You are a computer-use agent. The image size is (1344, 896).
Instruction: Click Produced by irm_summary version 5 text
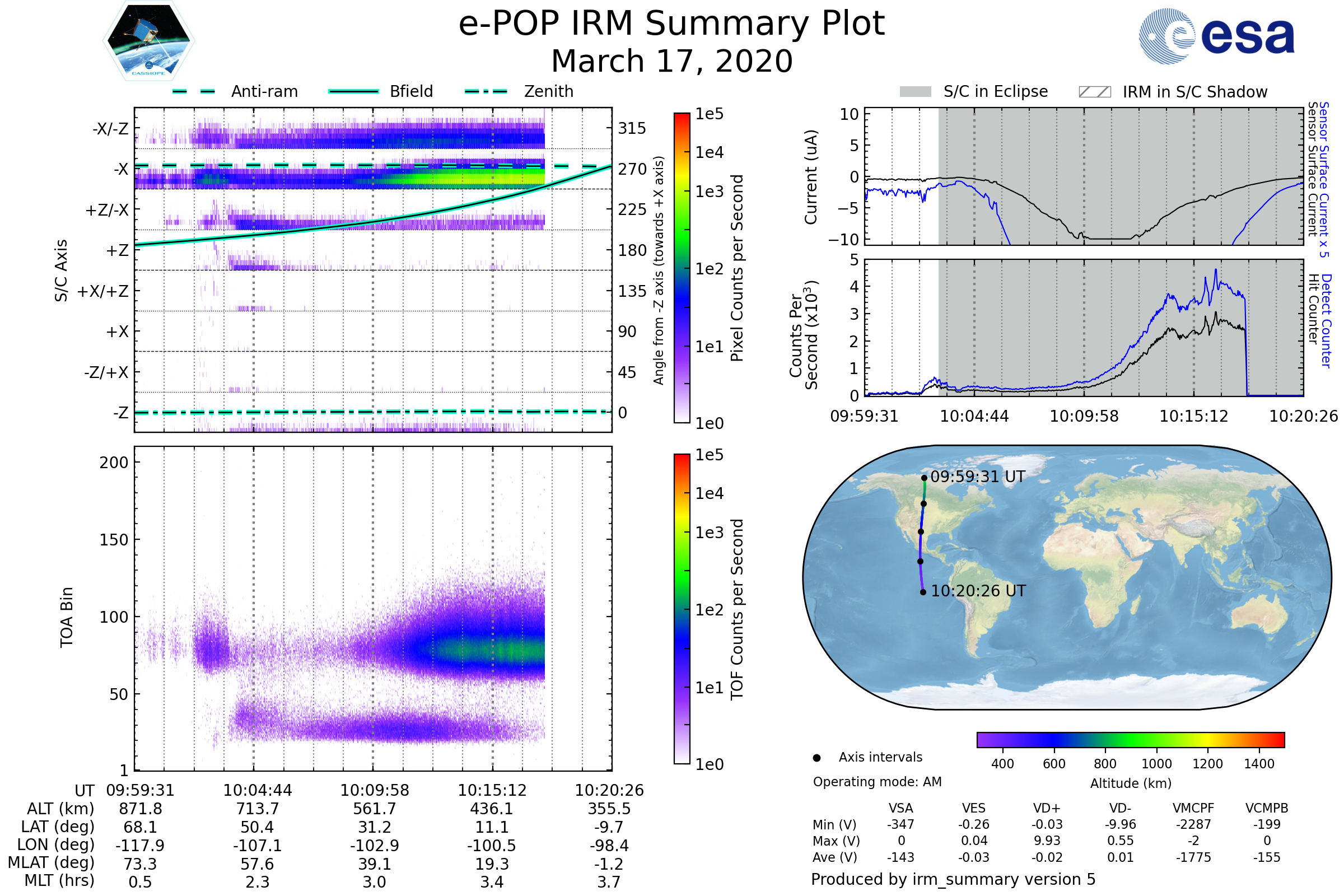pos(953,879)
